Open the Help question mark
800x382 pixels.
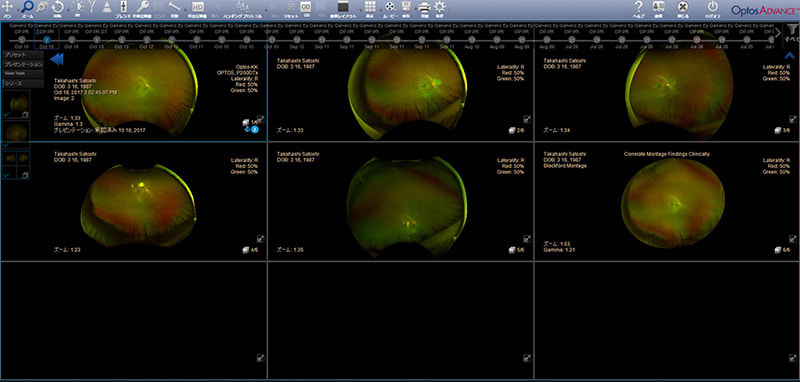click(x=638, y=7)
